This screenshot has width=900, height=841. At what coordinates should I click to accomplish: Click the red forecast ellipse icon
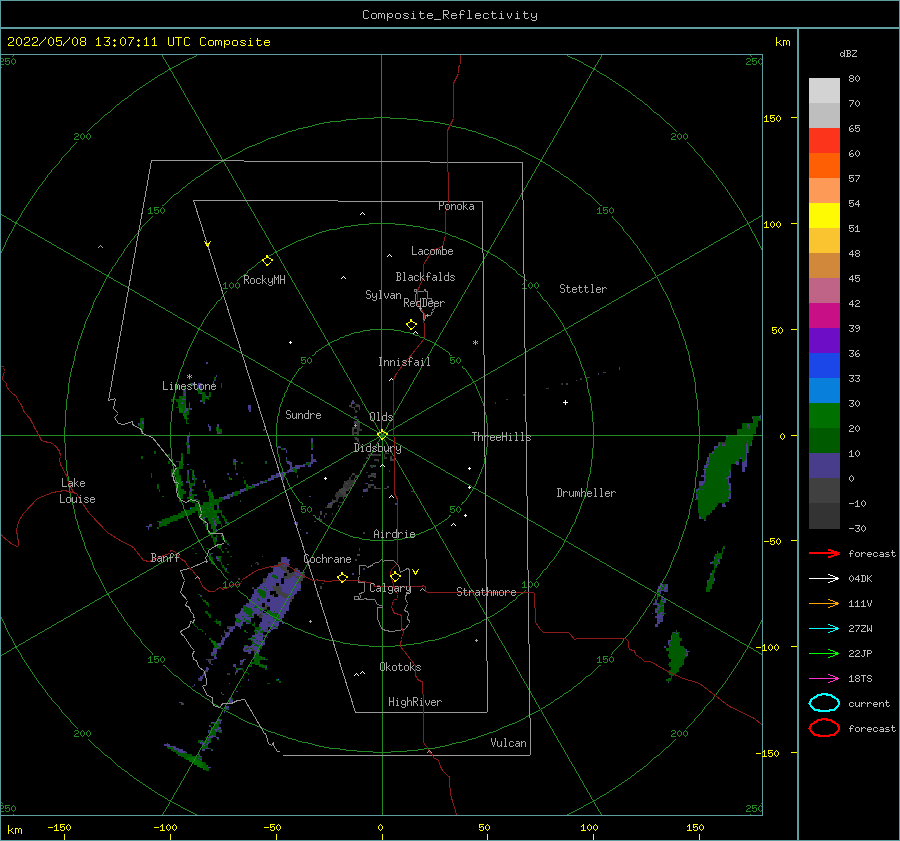[x=824, y=728]
